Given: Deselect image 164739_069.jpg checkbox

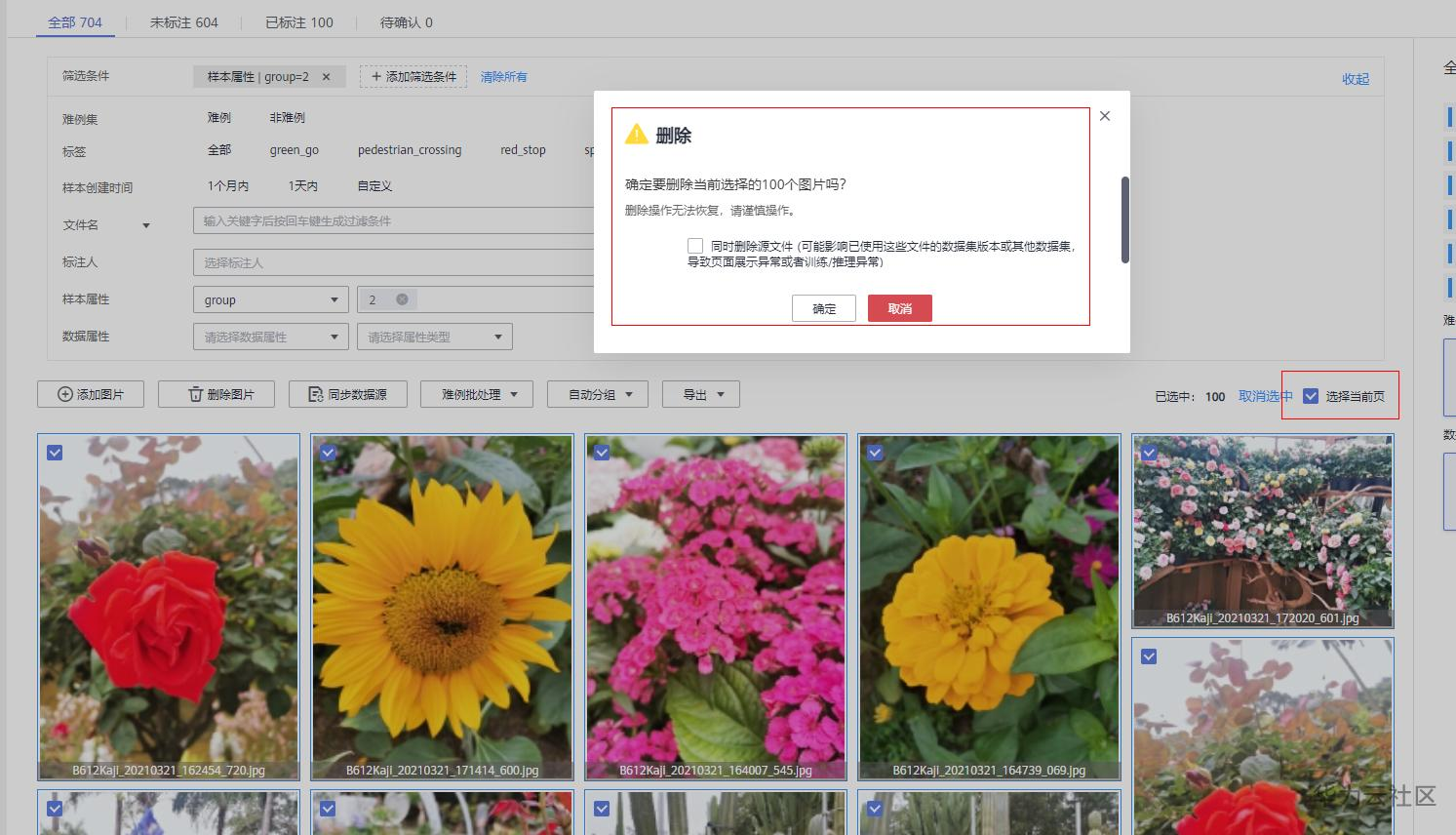Looking at the screenshot, I should tap(875, 453).
